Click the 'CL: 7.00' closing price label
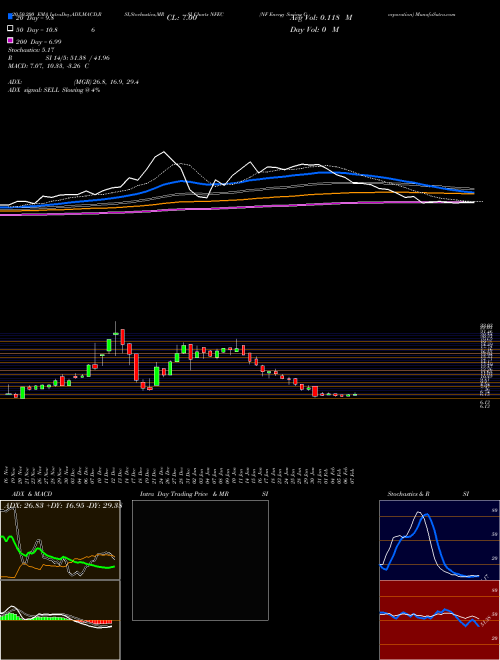 (182, 18)
